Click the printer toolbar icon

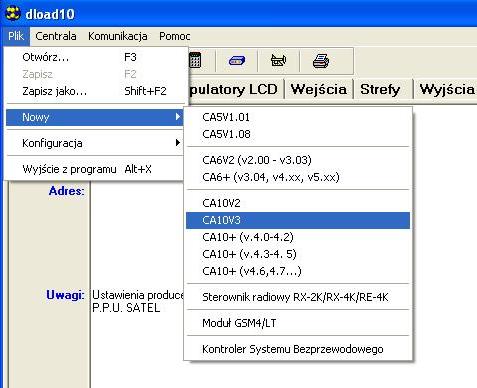click(321, 61)
